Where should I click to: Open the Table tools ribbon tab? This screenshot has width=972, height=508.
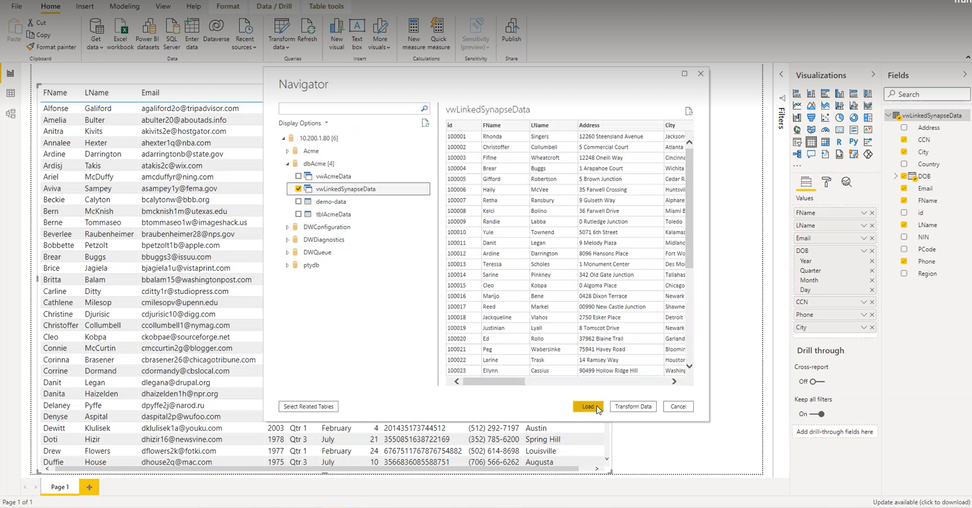click(326, 6)
